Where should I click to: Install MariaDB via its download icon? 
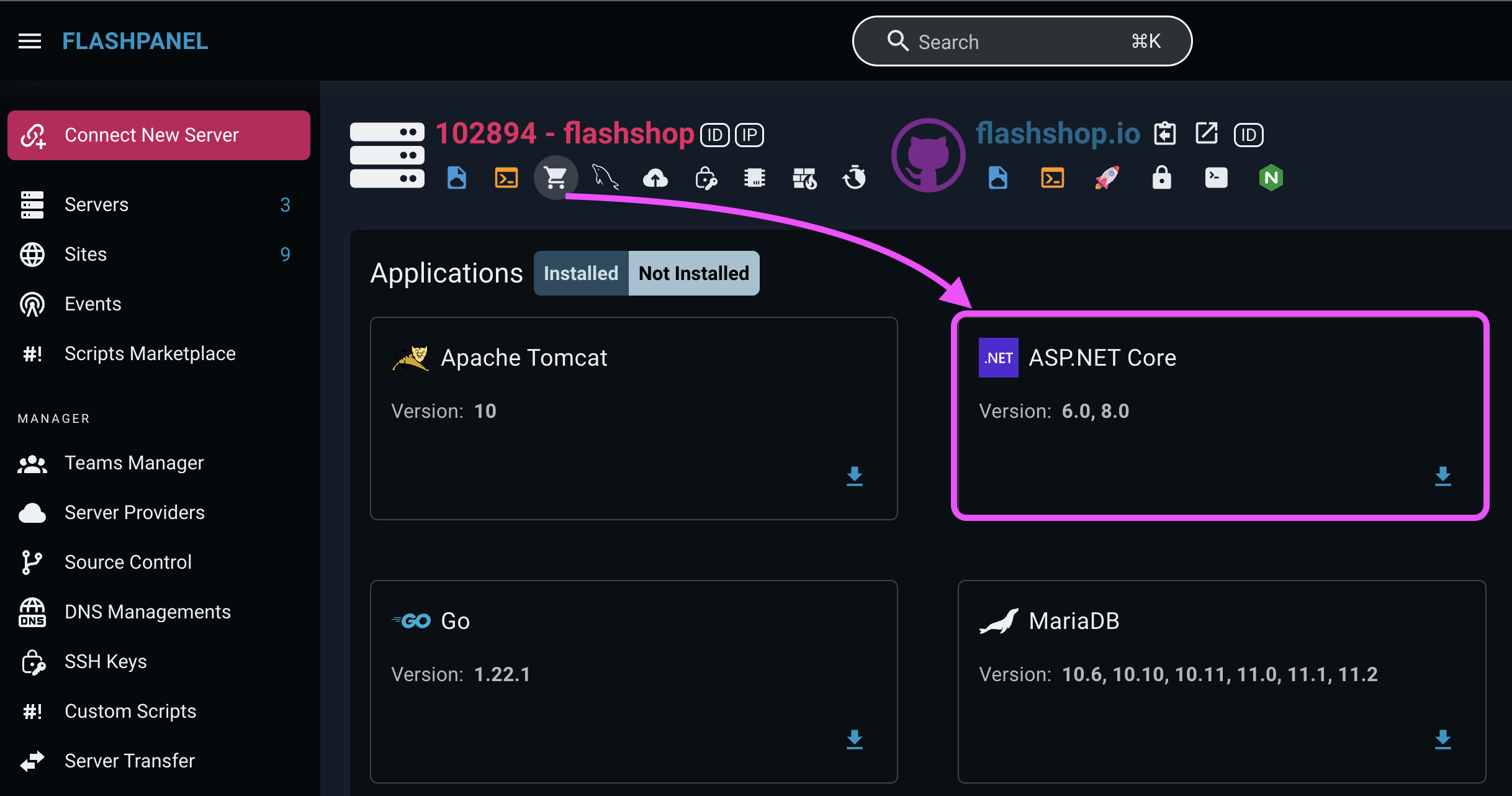(x=1442, y=739)
